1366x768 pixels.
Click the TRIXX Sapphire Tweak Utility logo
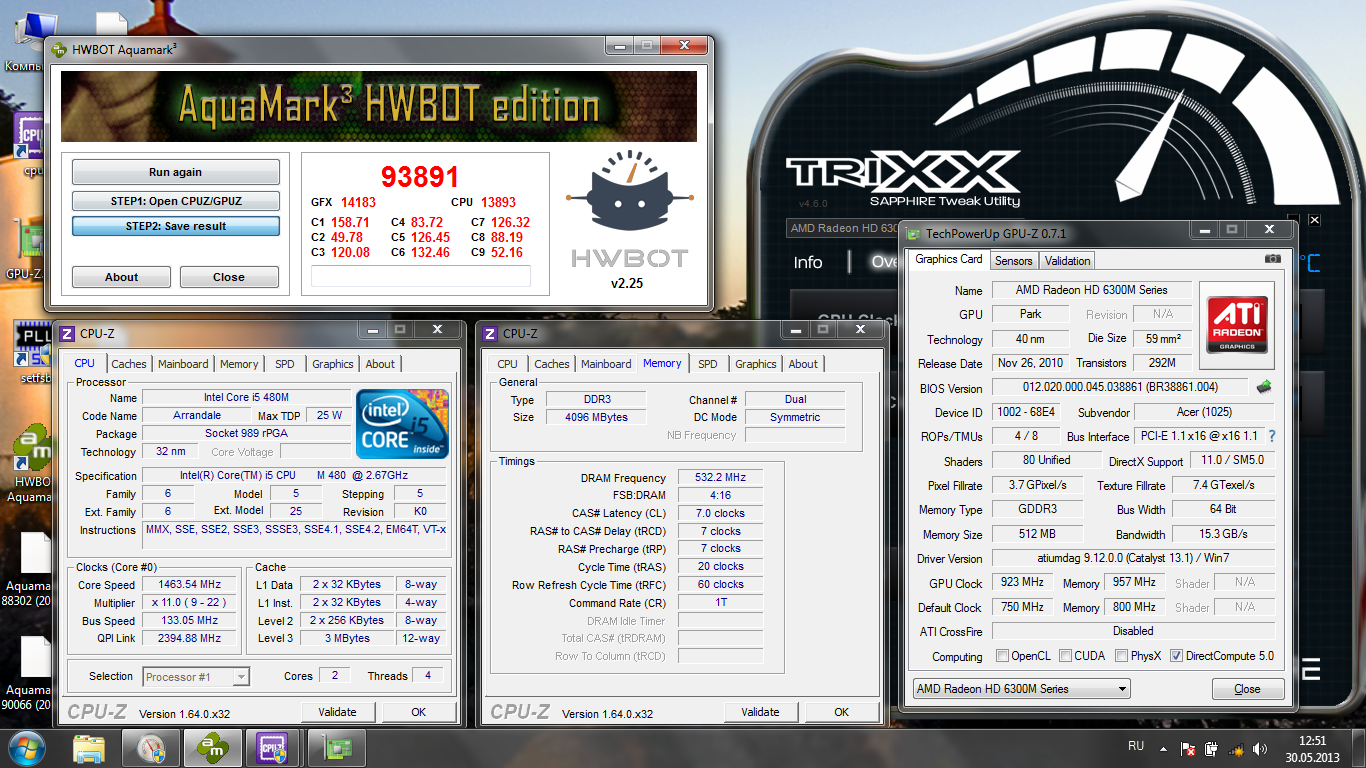(903, 178)
